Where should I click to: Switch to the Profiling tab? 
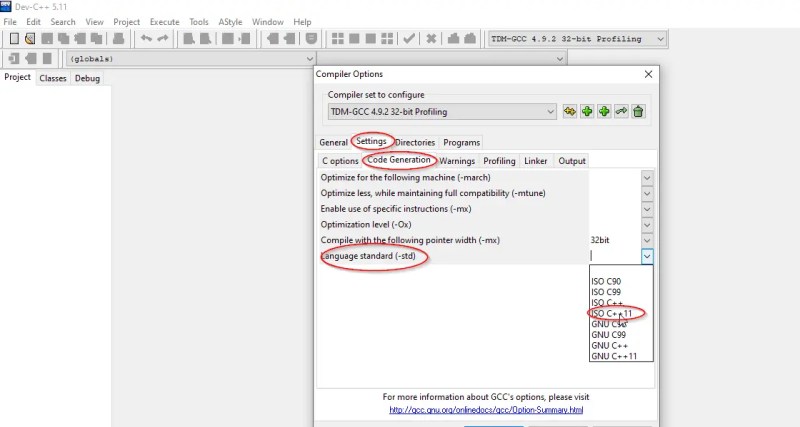(499, 161)
